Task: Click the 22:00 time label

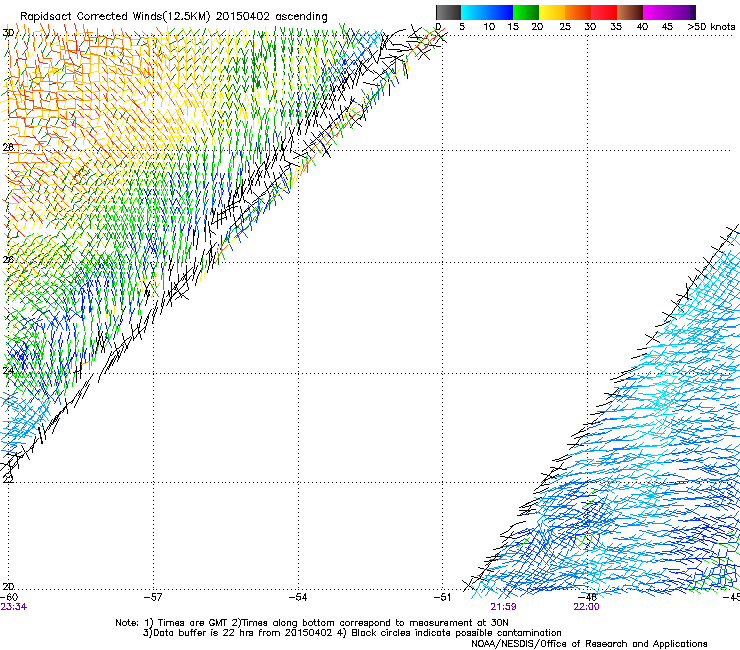Action: (586, 607)
